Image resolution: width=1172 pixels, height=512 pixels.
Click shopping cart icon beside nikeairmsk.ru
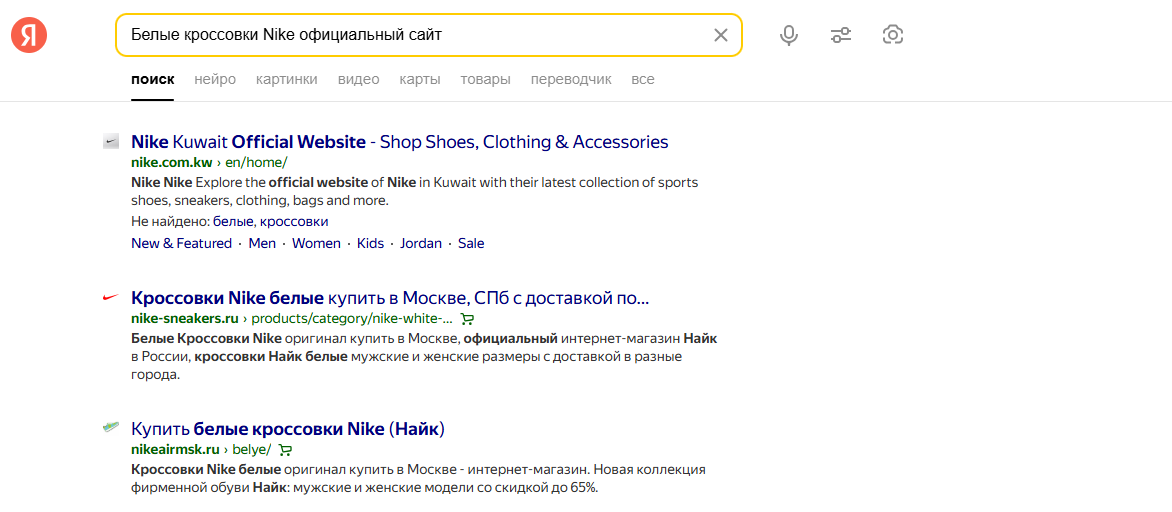click(285, 449)
